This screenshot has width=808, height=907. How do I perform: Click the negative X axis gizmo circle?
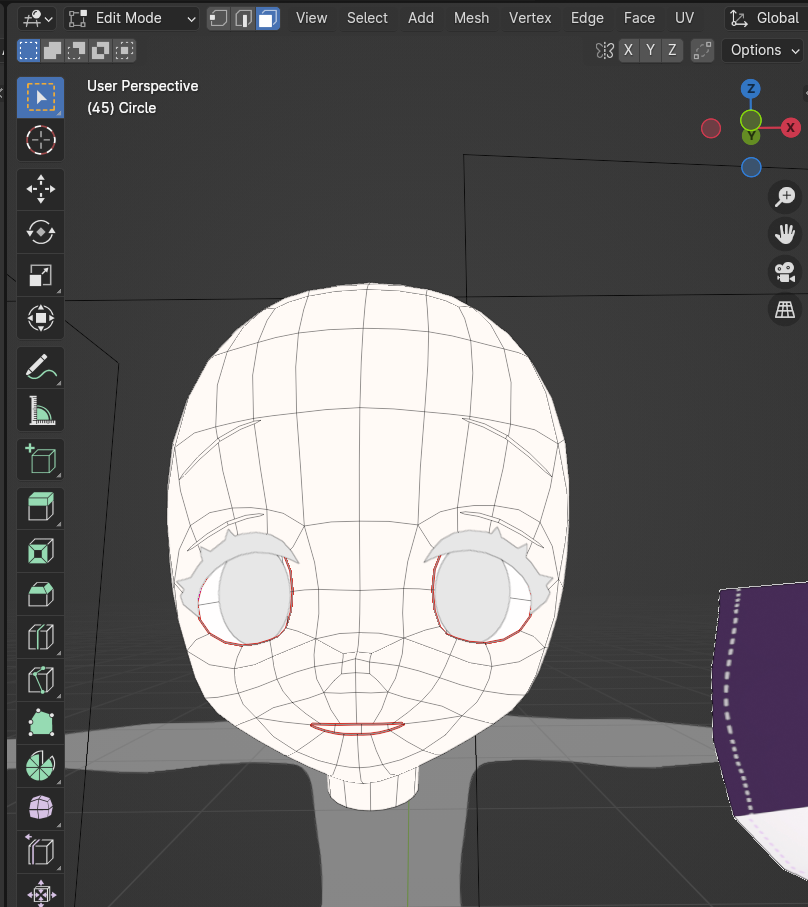[711, 128]
